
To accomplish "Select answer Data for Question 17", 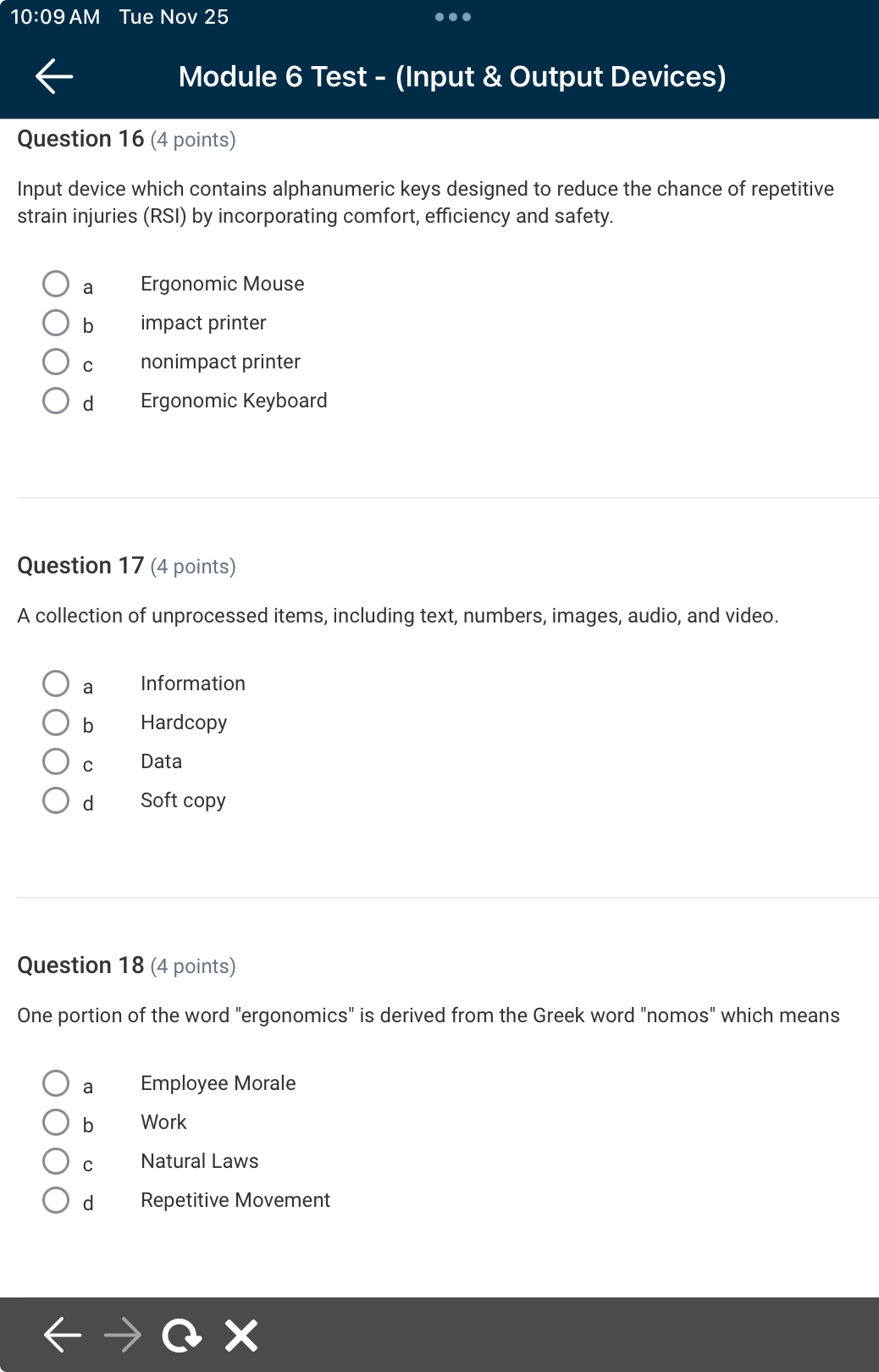I will [x=56, y=760].
